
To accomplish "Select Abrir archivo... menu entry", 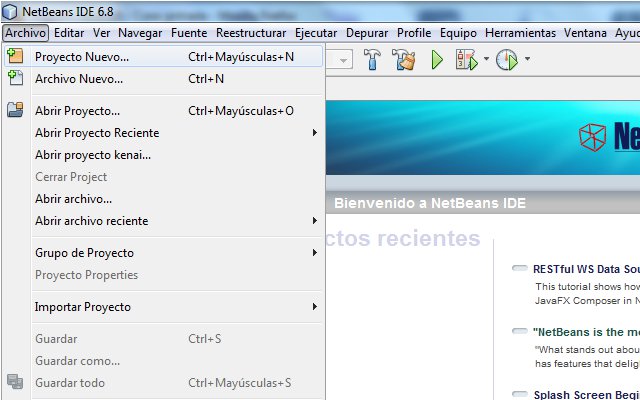I will coord(163,199).
